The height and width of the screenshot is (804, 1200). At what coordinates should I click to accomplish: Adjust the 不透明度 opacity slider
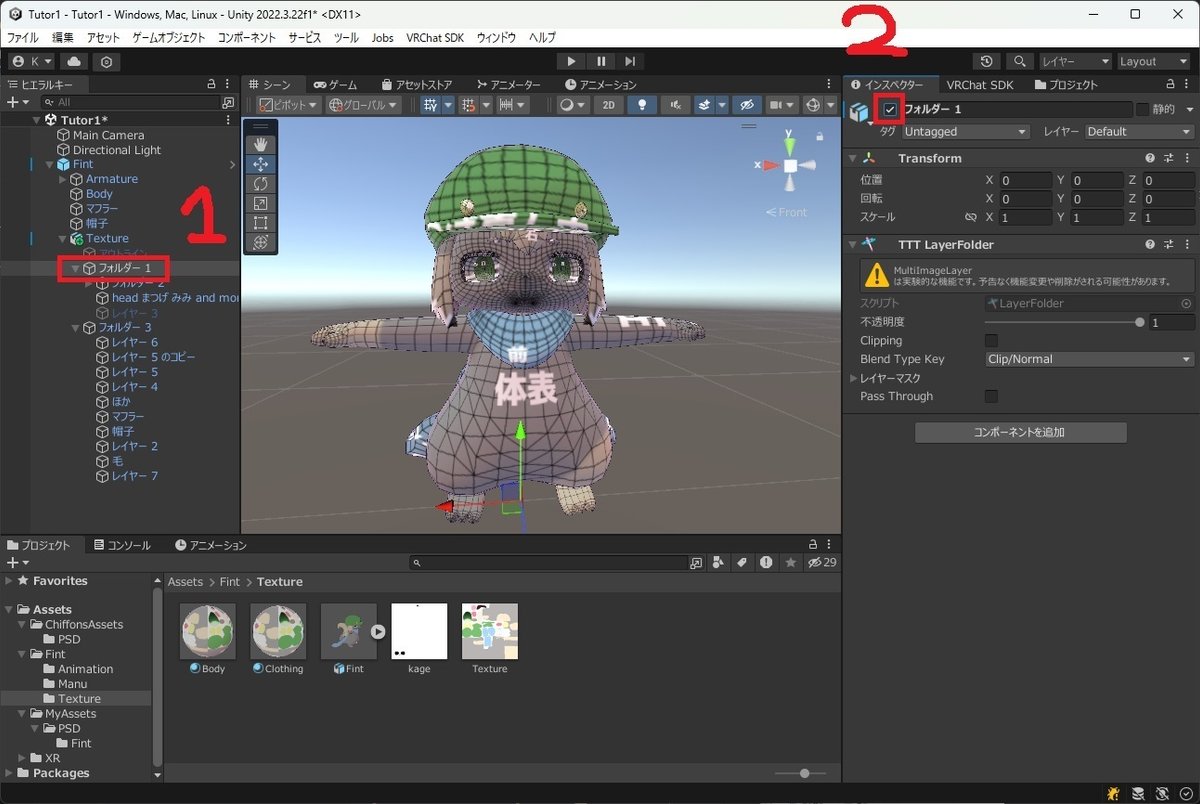[x=1063, y=323]
